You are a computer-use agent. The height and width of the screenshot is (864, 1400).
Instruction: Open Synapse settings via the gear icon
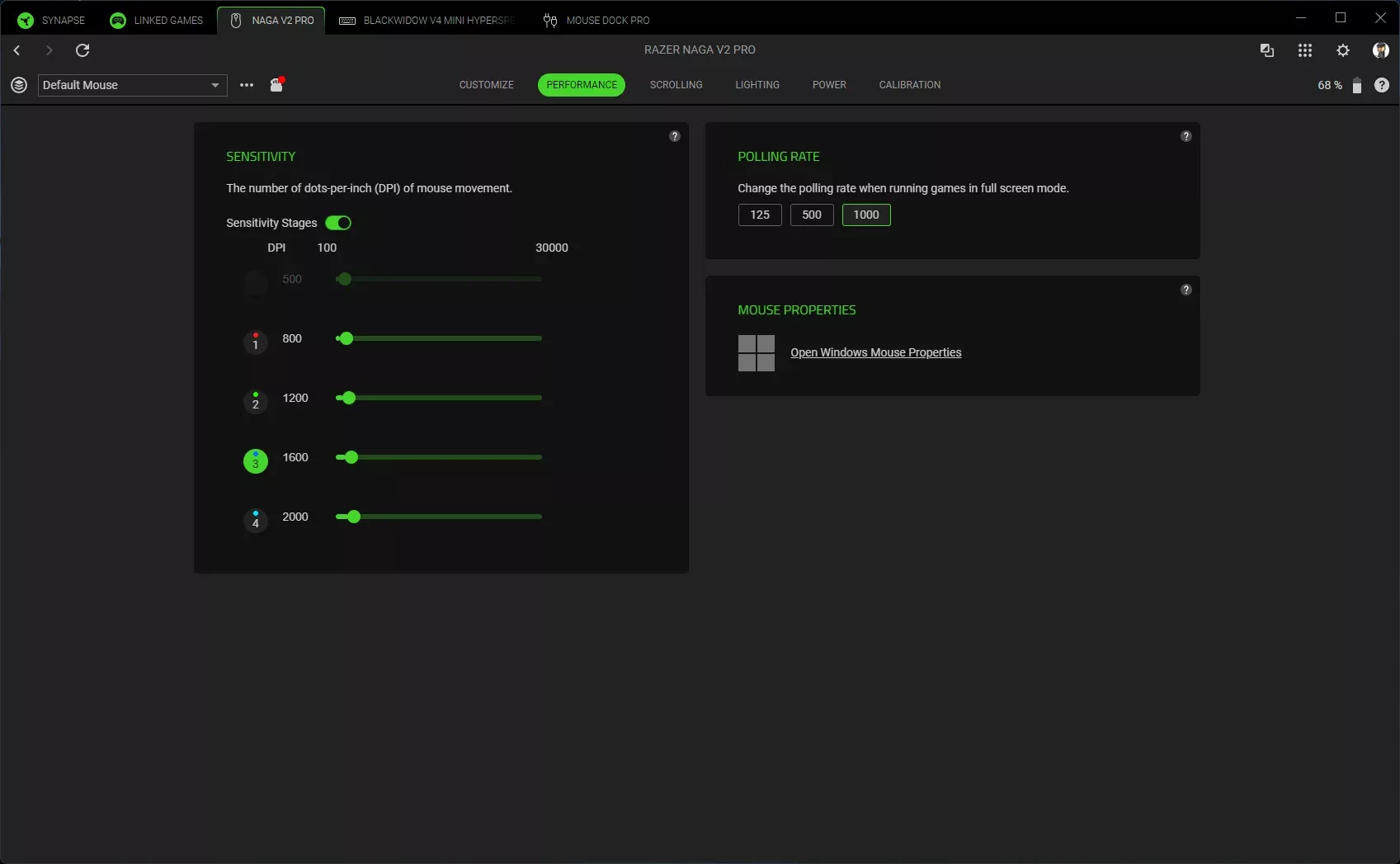pos(1343,50)
